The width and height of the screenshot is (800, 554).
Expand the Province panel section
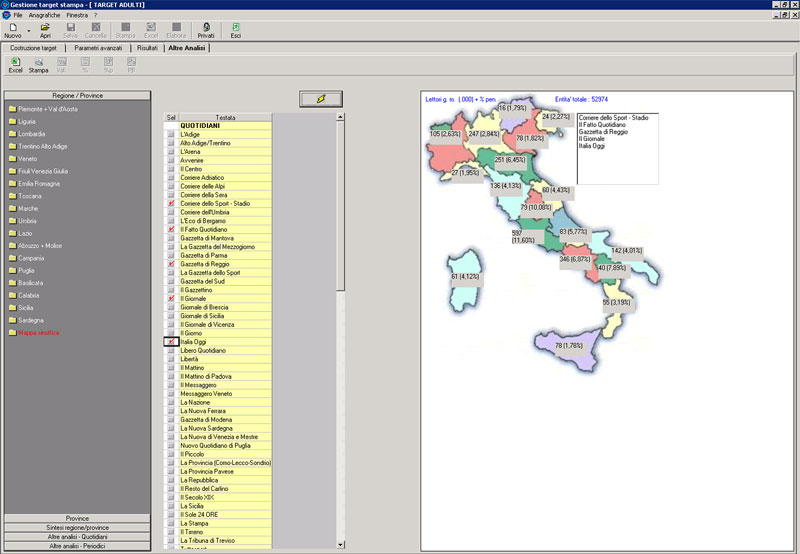click(77, 518)
